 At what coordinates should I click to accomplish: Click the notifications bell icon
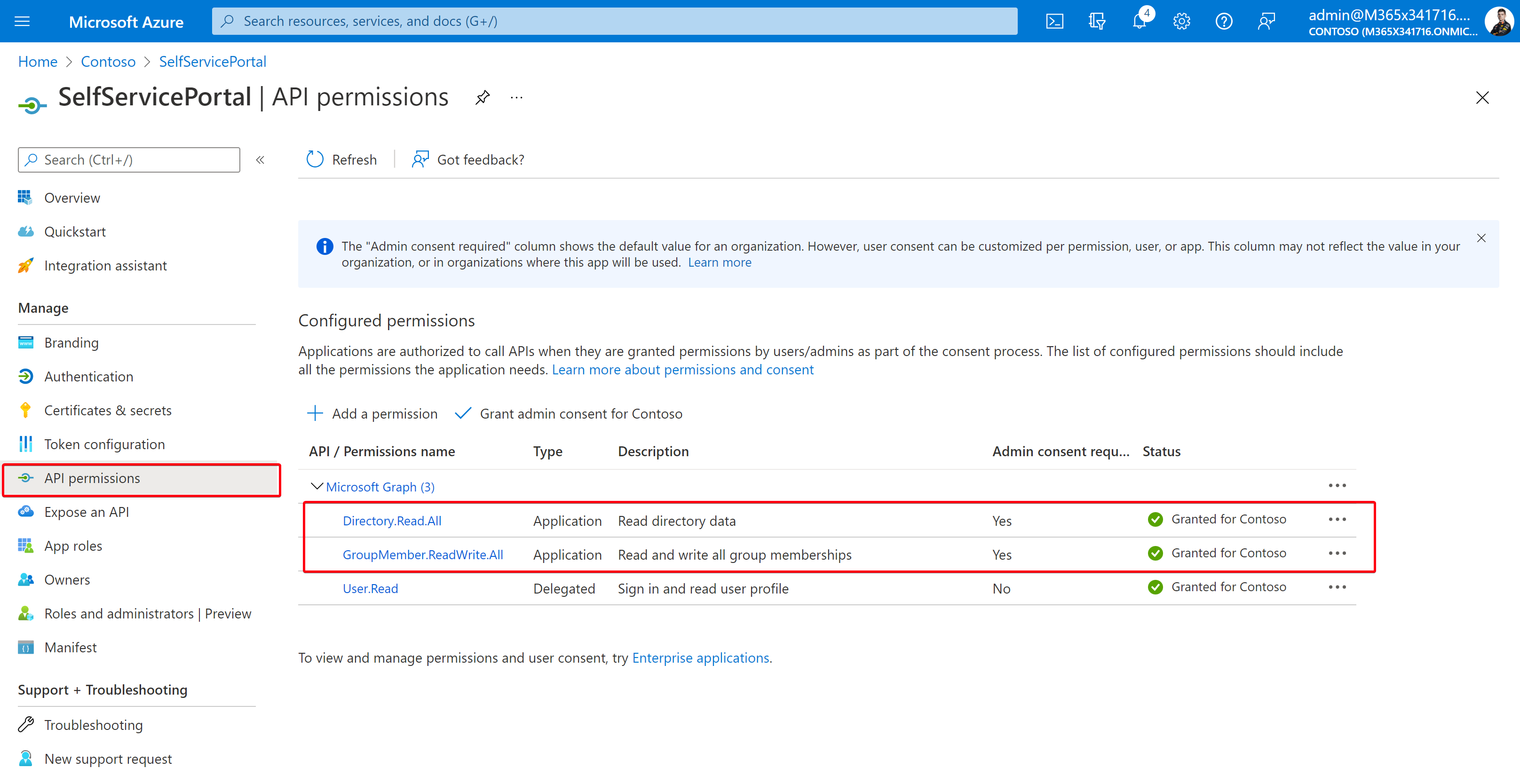point(1140,22)
